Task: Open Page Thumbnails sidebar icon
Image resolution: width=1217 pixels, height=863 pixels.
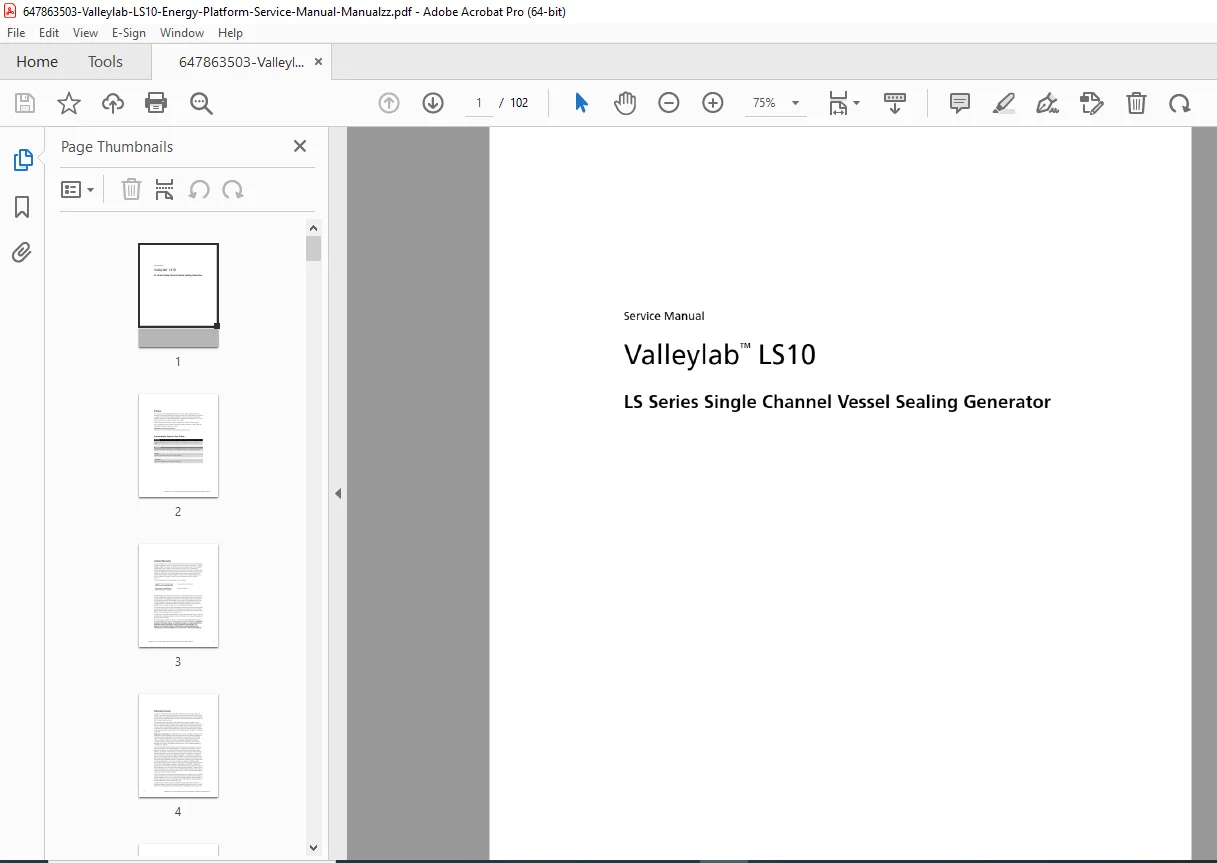Action: [x=22, y=160]
